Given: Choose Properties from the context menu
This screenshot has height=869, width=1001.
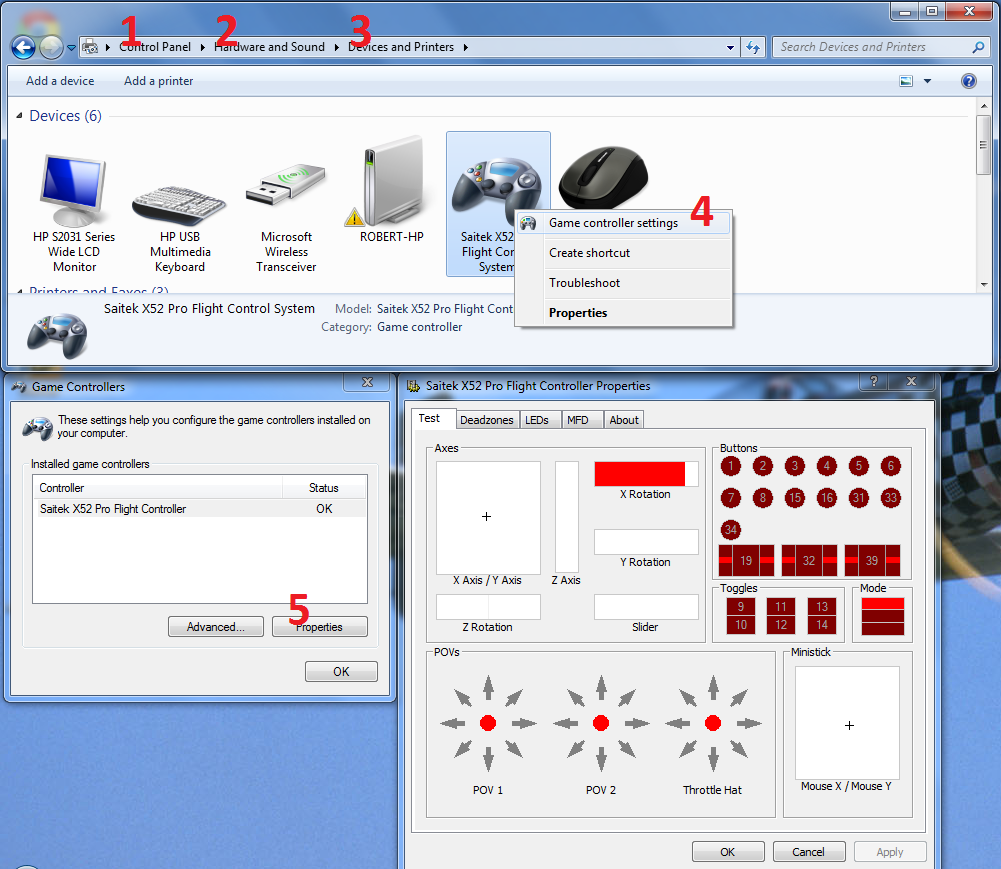Looking at the screenshot, I should pos(623,313).
